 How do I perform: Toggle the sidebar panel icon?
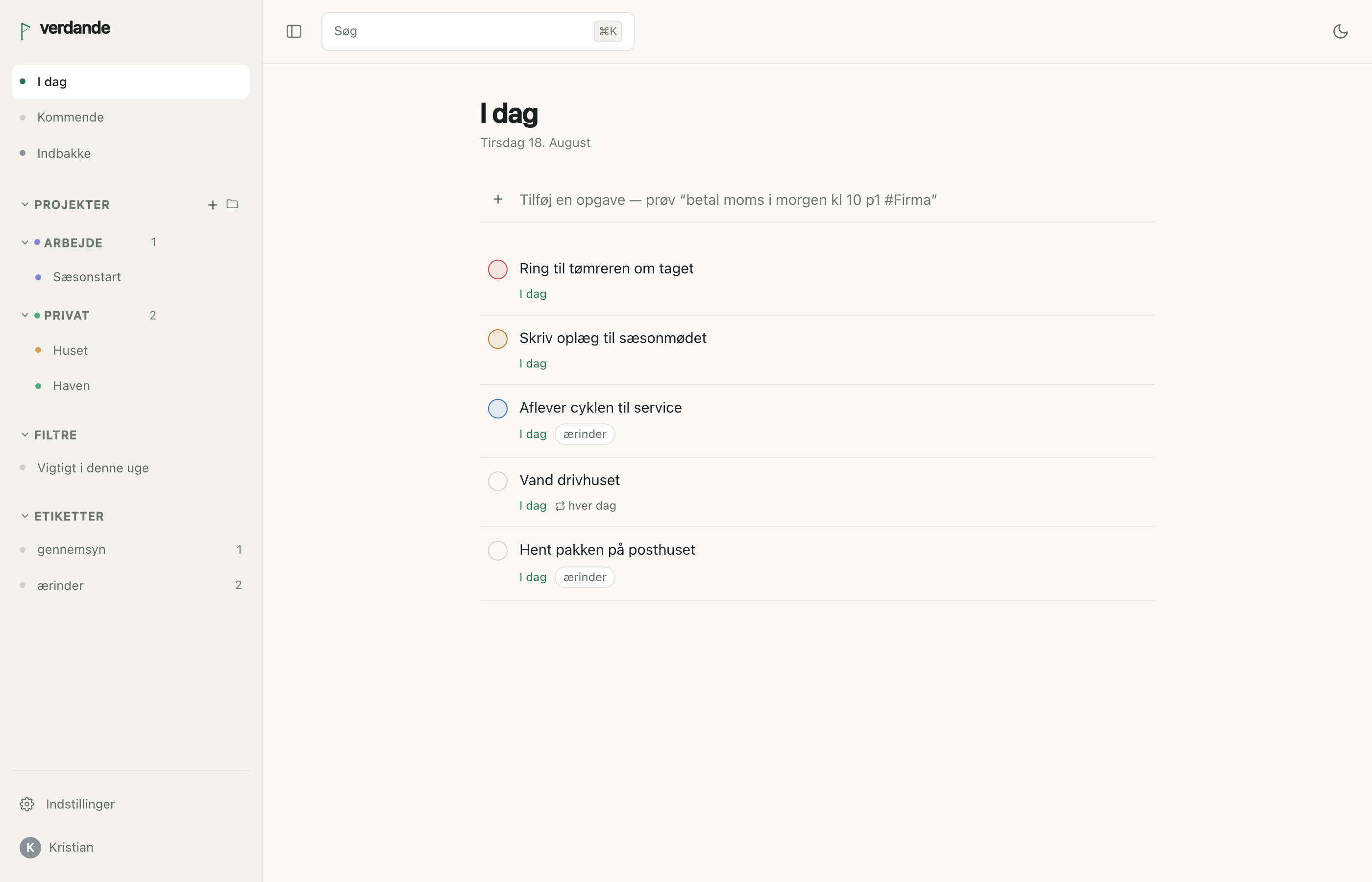click(x=294, y=31)
